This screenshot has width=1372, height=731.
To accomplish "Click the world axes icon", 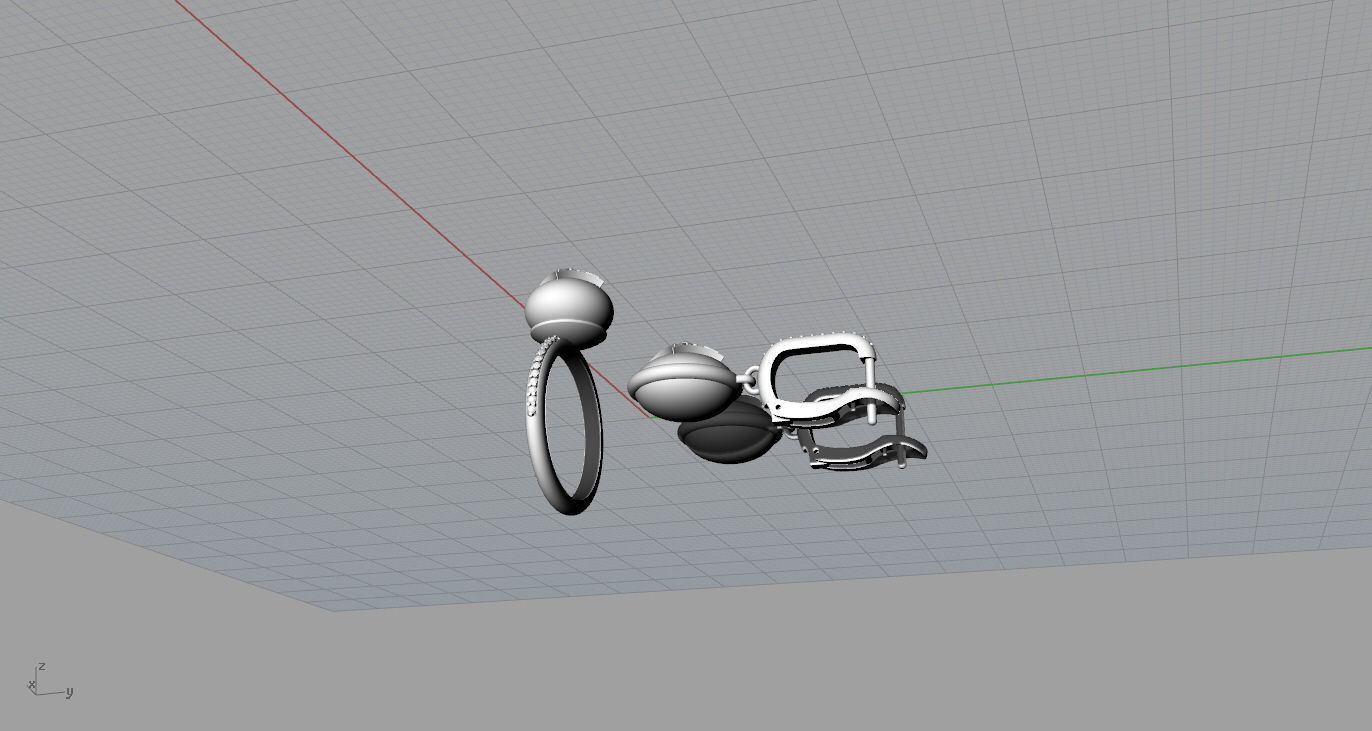I will tap(50, 680).
